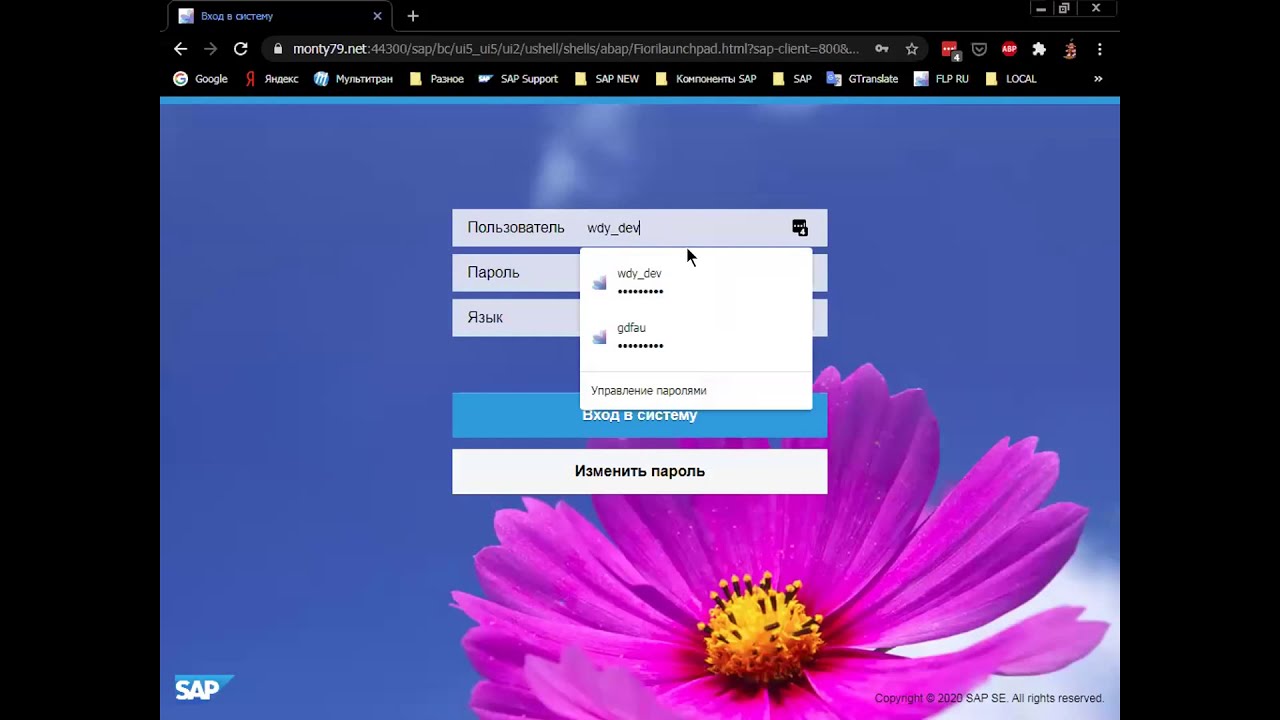Restore down the browser window

tap(1064, 9)
